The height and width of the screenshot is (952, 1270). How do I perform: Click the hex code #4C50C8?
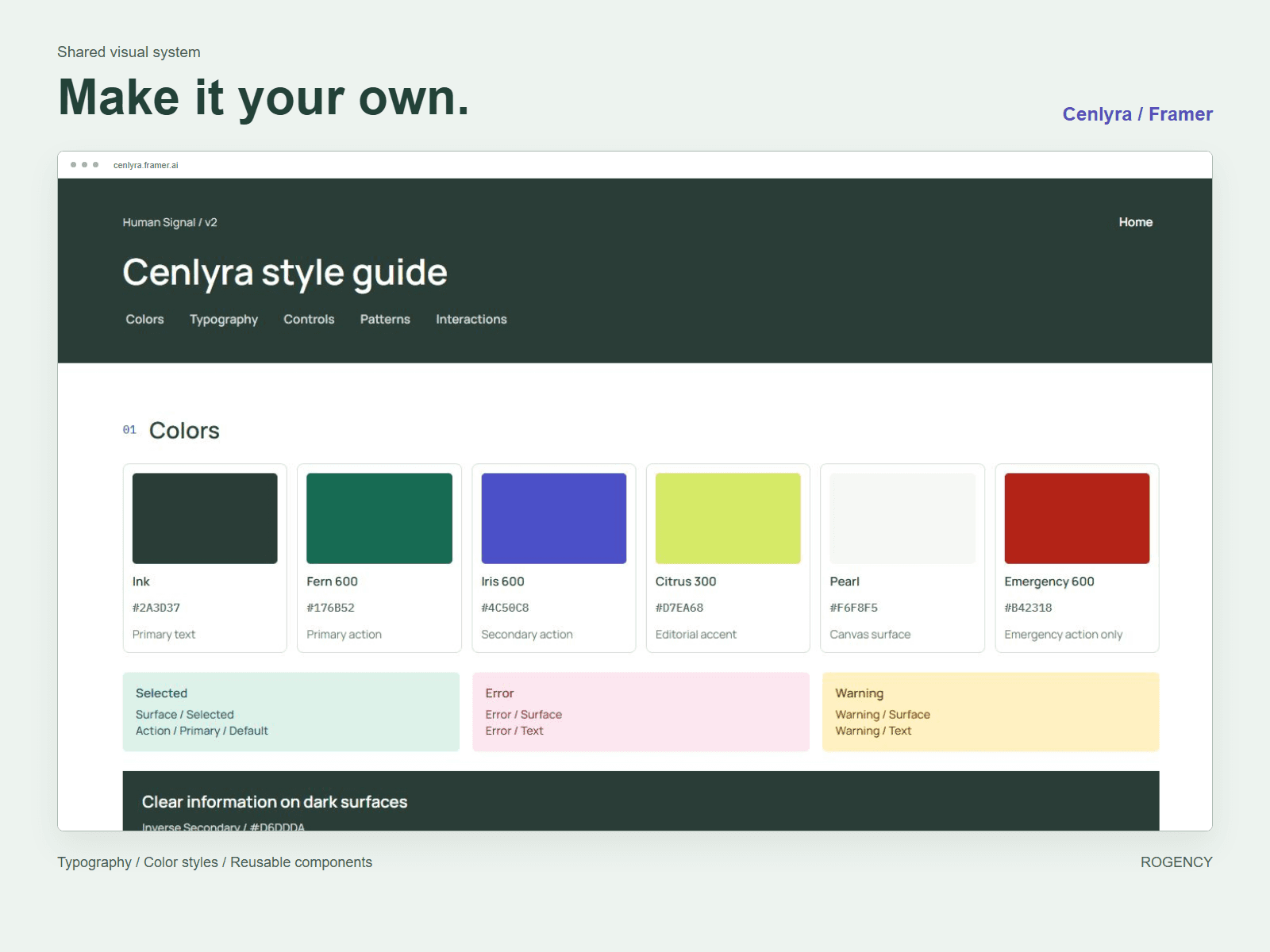tap(505, 608)
